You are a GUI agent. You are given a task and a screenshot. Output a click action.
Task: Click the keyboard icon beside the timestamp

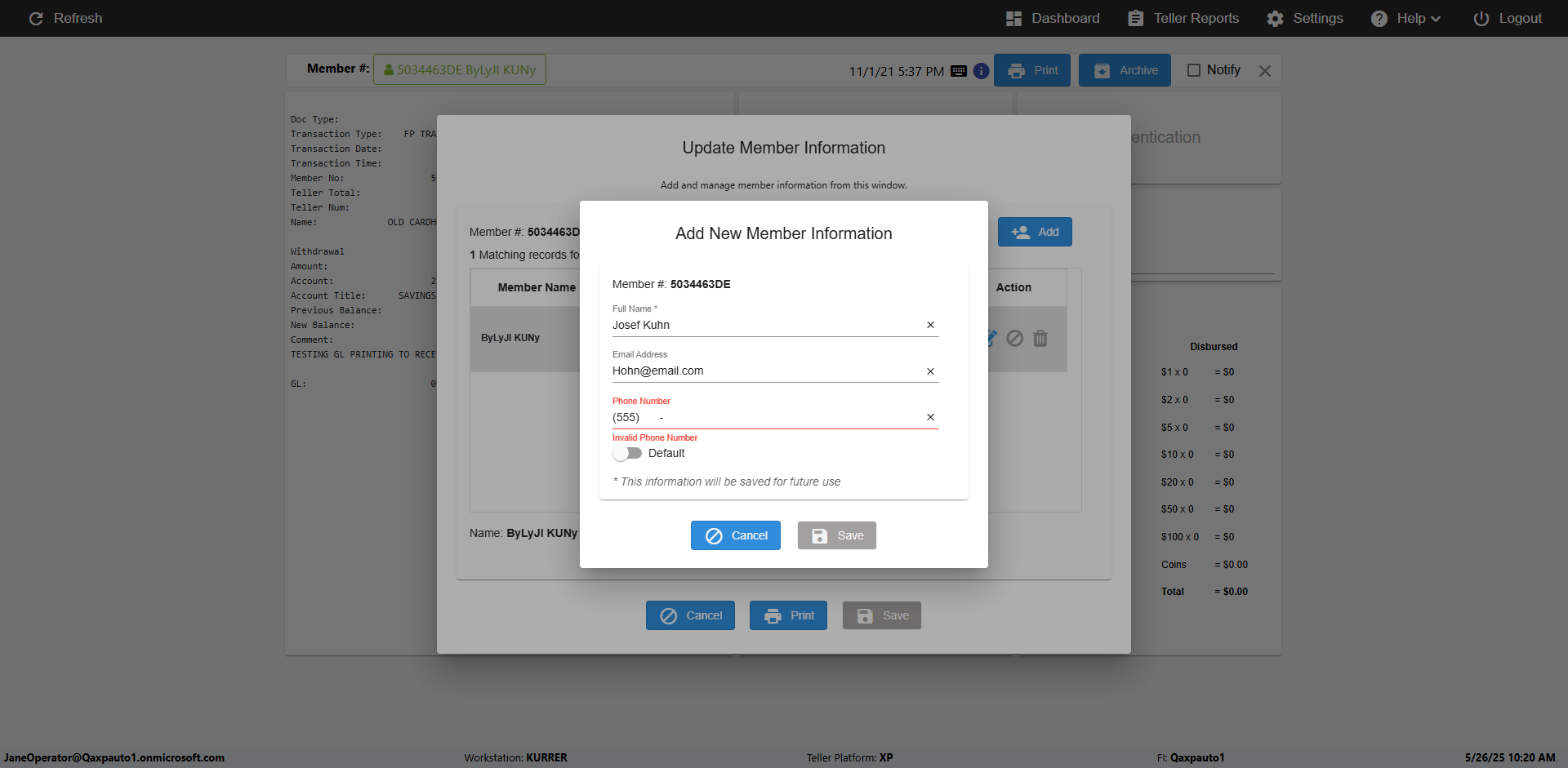coord(959,71)
